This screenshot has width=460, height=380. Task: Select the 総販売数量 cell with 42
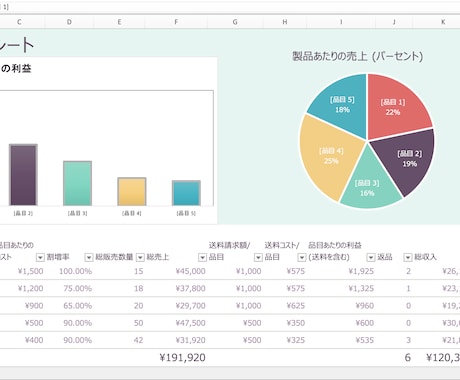(119, 340)
